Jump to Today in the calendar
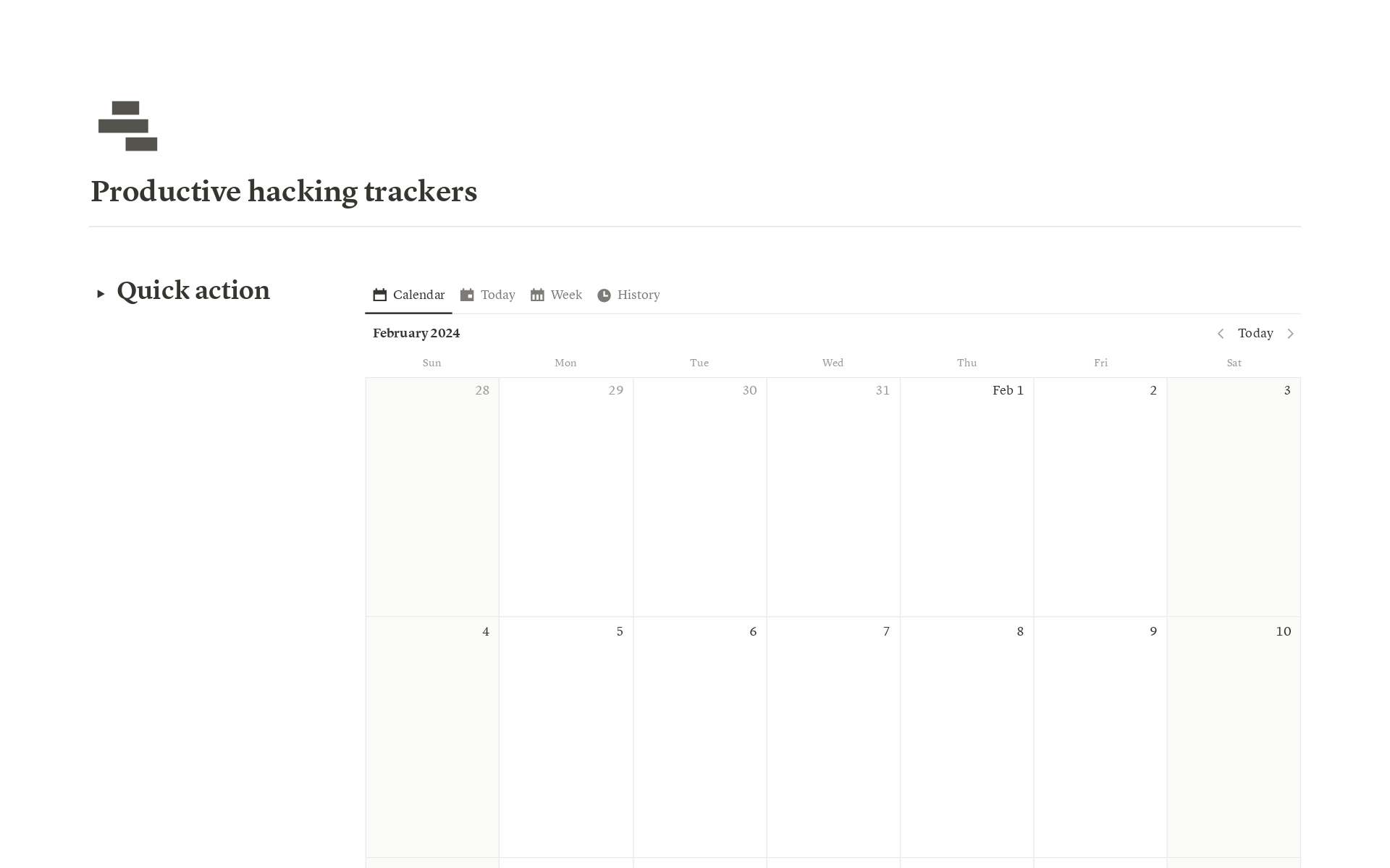 (1255, 333)
